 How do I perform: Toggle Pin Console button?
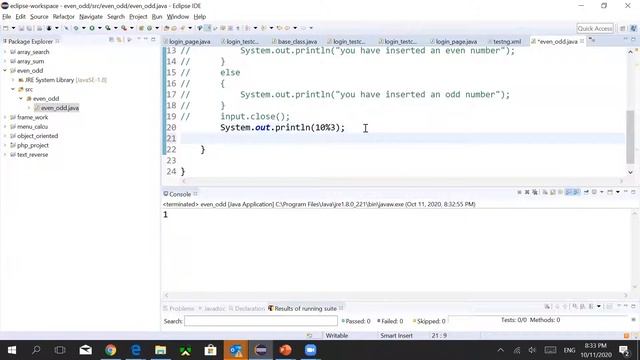[587, 192]
